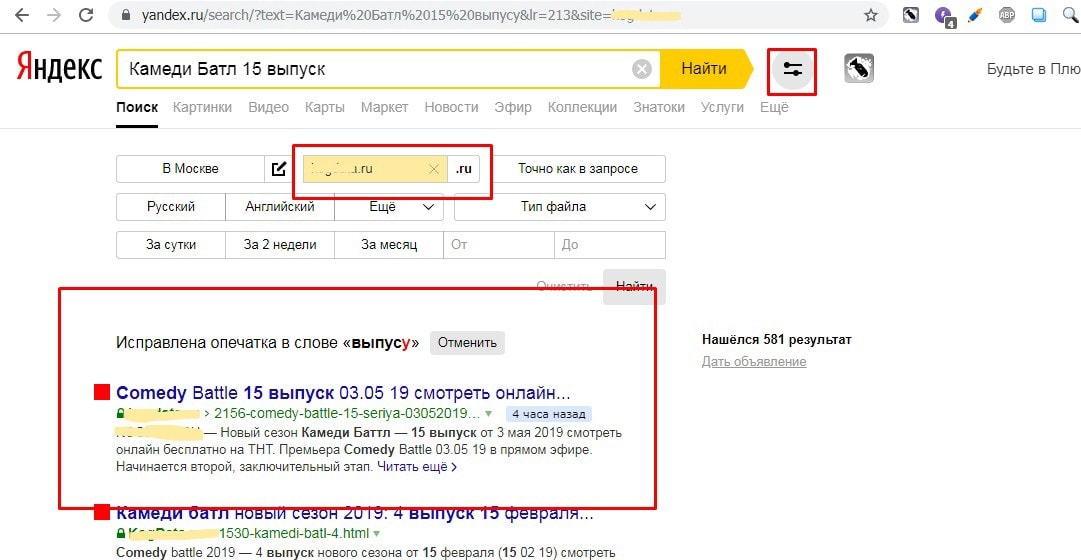Screen dimensions: 1081x560
Task: Open the blue square extension icon
Action: [1039, 15]
